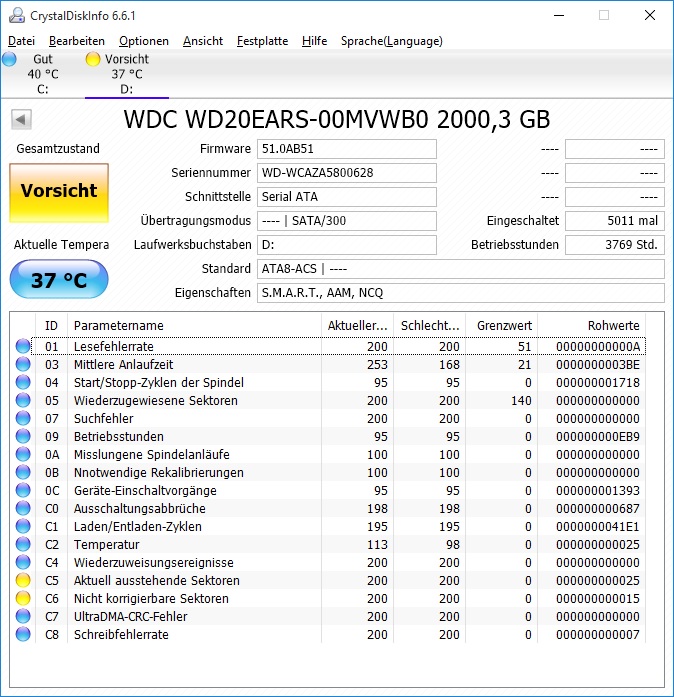Image resolution: width=674 pixels, height=697 pixels.
Task: Click the ID column header
Action: click(52, 325)
